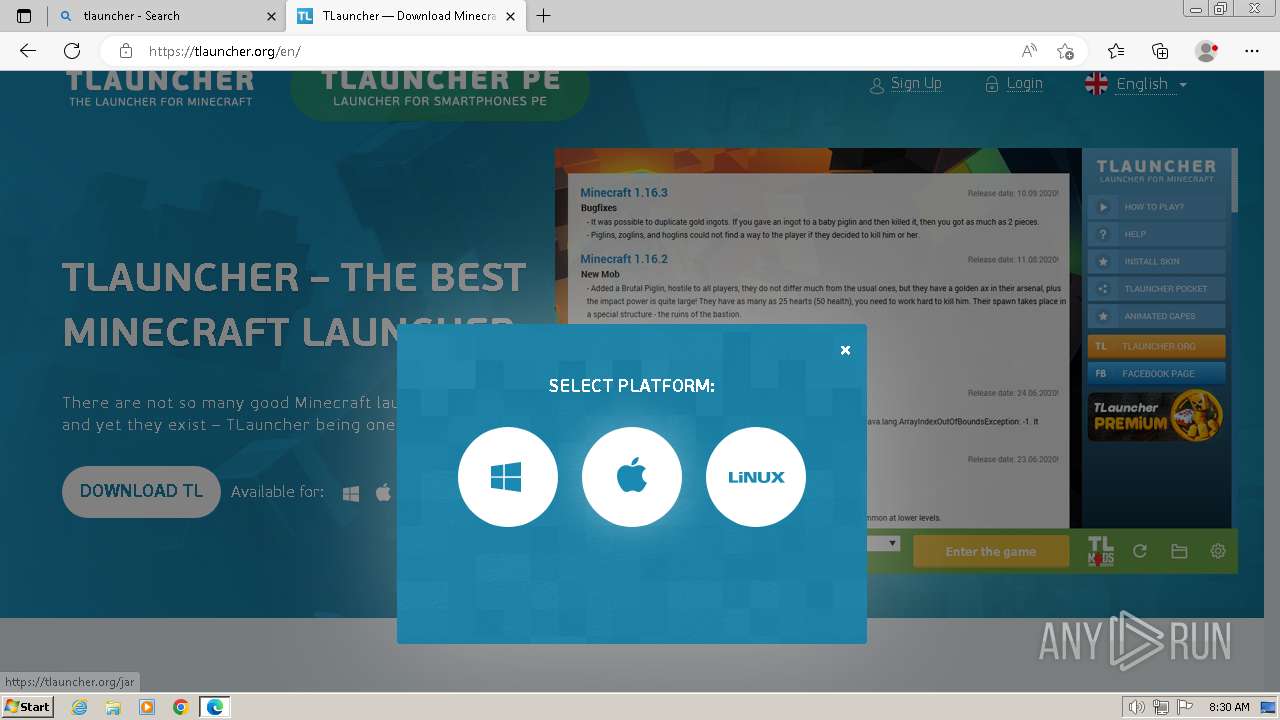Select HOW TO PLAY? in launcher sidebar

point(1156,207)
